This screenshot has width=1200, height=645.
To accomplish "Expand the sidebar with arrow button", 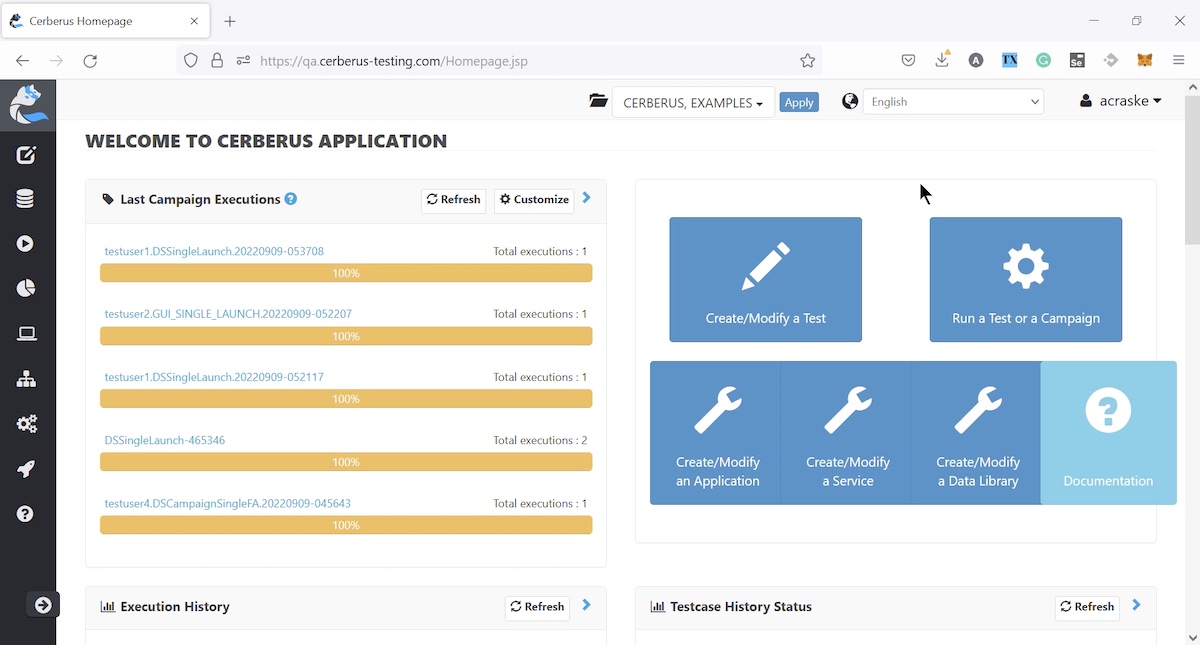I will [x=43, y=605].
